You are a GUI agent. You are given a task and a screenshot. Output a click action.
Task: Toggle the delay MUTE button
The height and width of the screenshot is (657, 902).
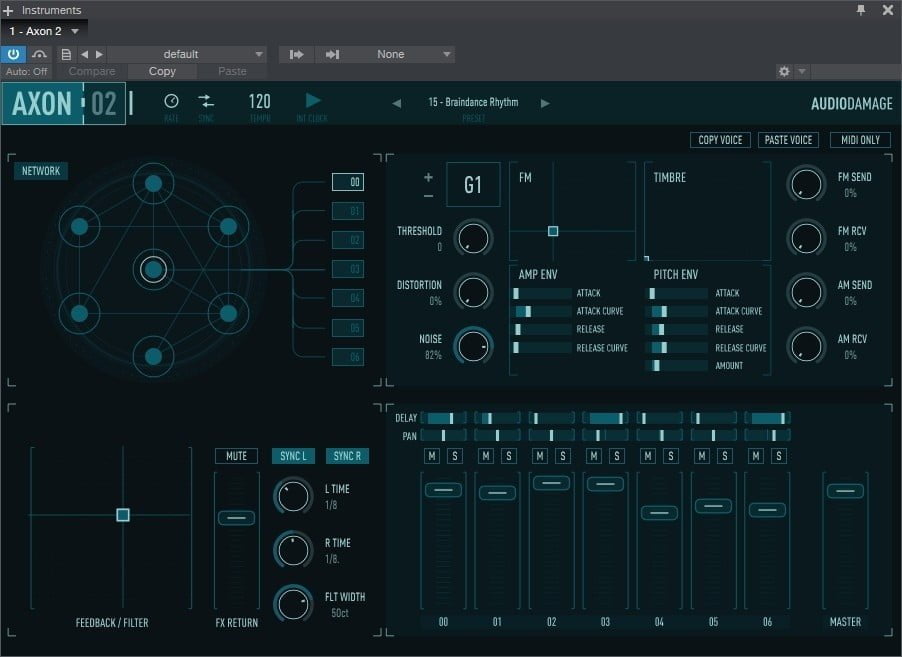click(236, 456)
